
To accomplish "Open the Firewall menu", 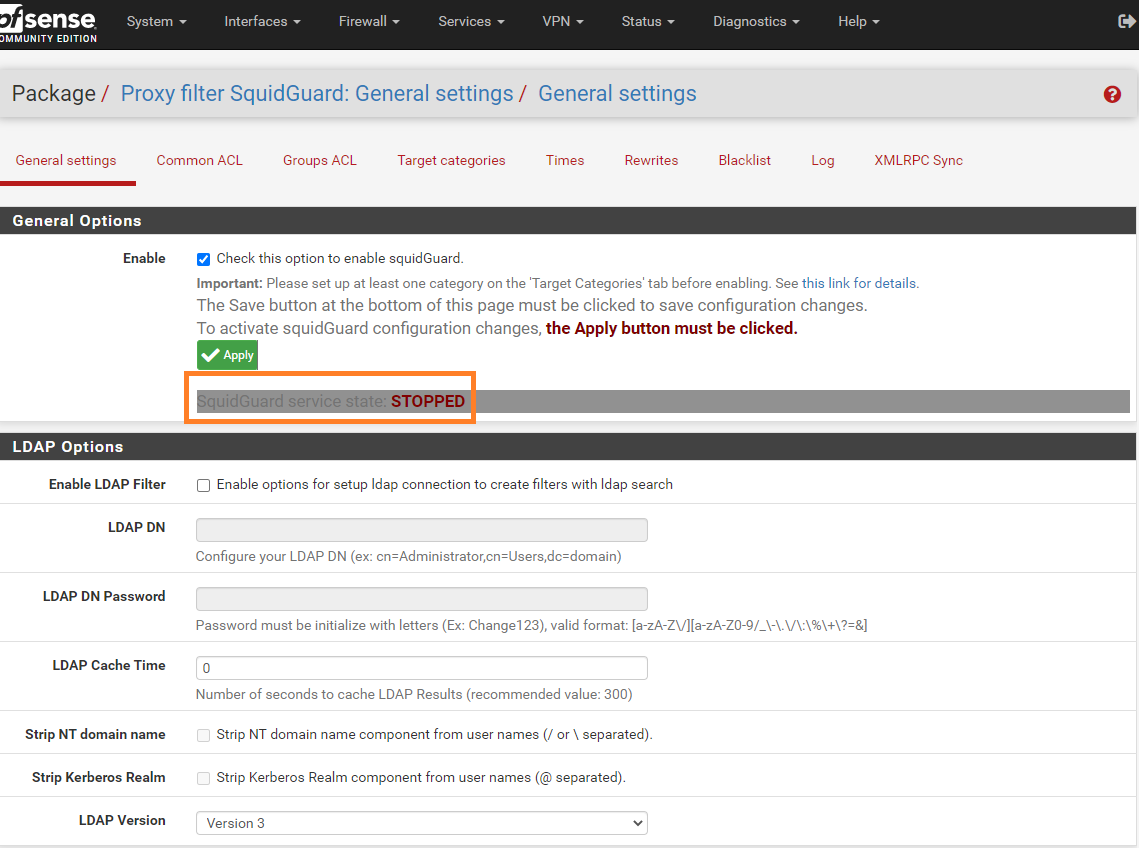I will click(x=368, y=21).
